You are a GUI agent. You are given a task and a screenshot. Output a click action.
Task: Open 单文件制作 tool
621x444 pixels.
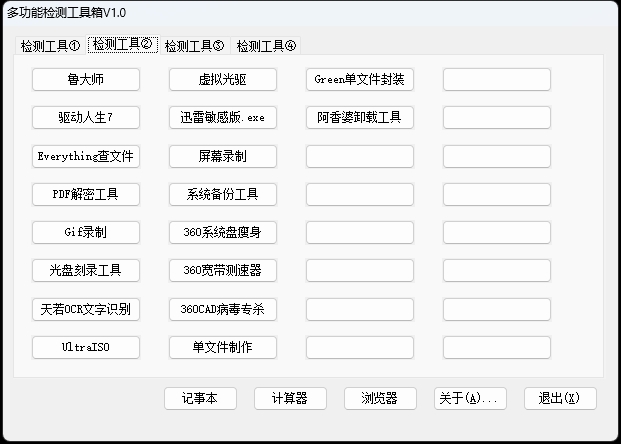[x=223, y=347]
